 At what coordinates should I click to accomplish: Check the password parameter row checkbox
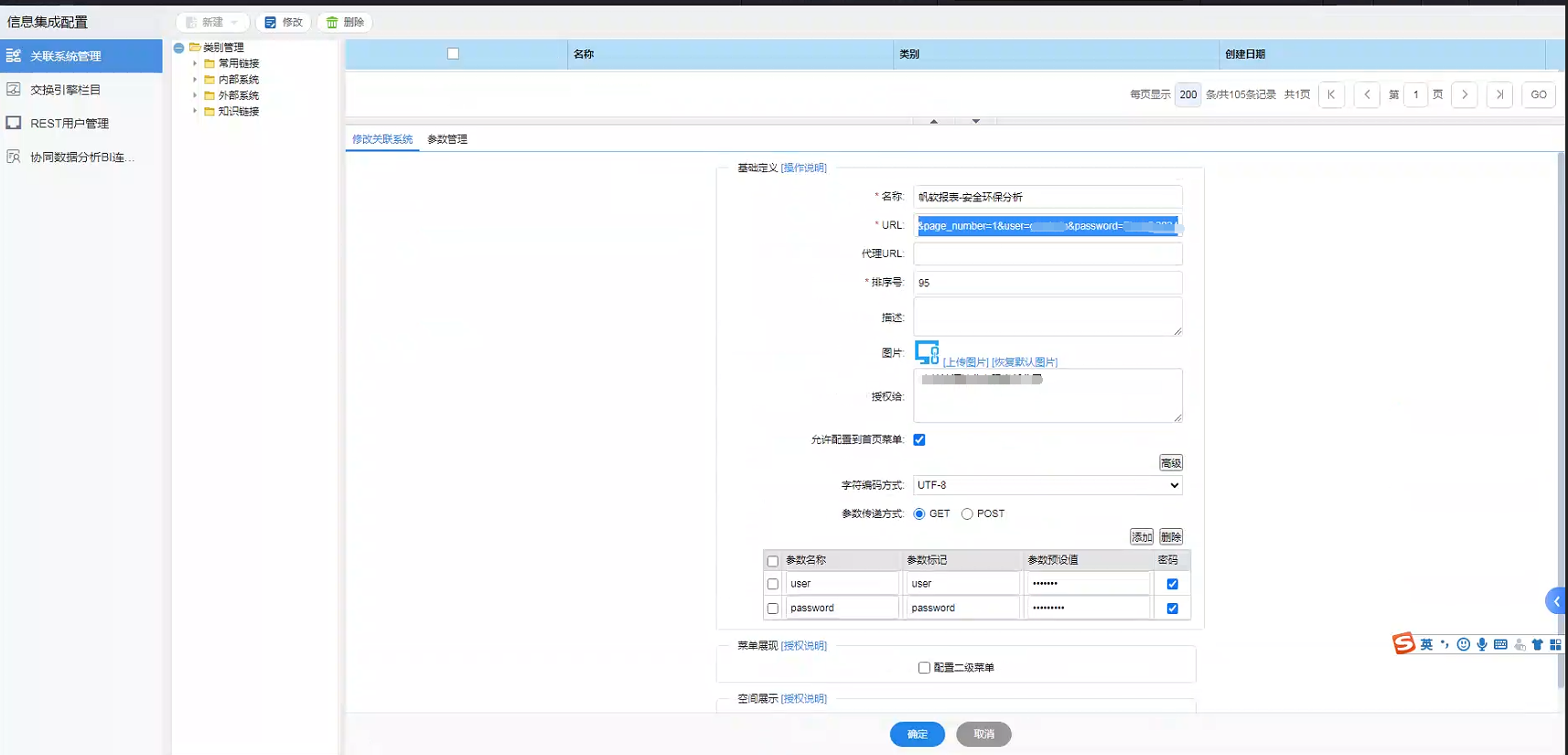click(x=773, y=609)
